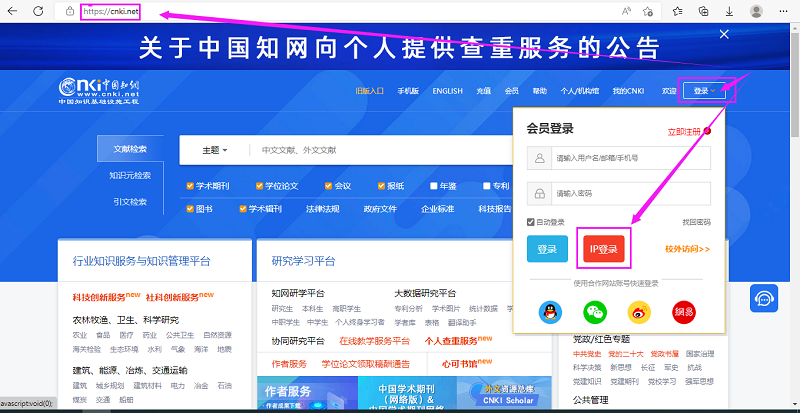Click the password input field

click(x=631, y=194)
